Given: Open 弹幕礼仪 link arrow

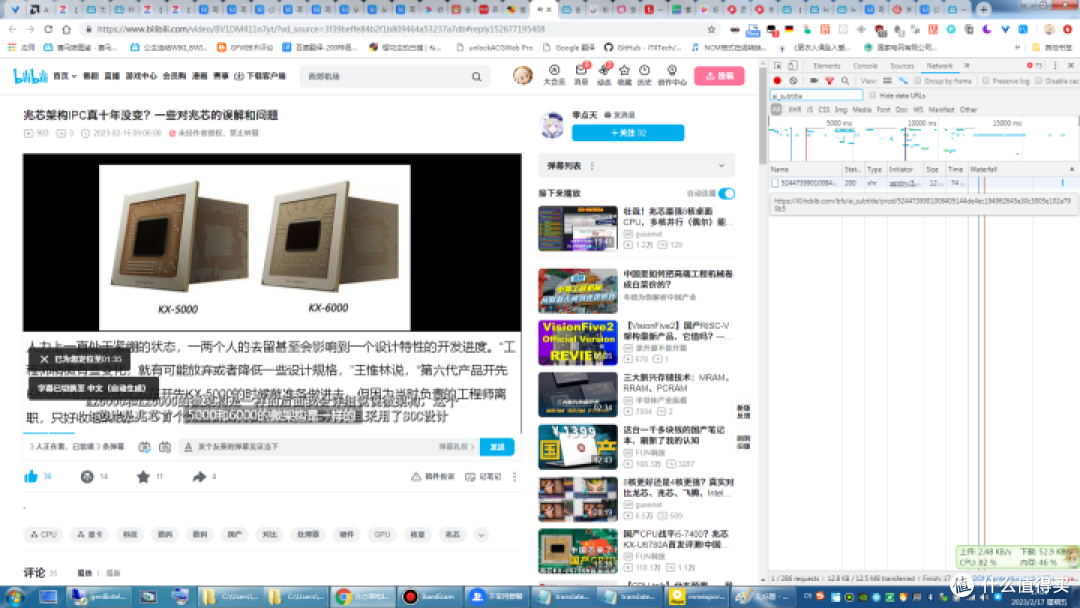Looking at the screenshot, I should 457,447.
